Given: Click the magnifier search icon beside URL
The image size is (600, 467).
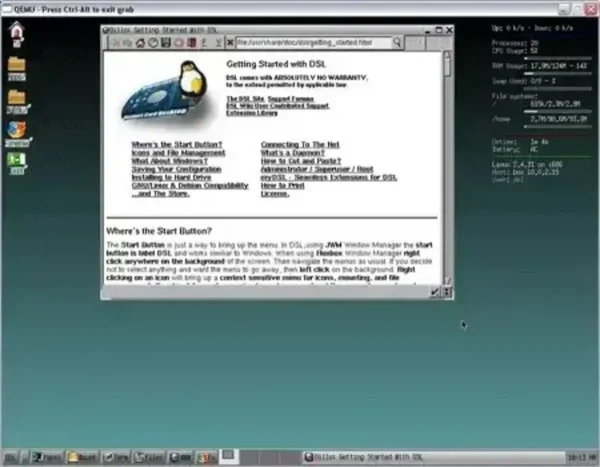Looking at the screenshot, I should click(x=397, y=42).
